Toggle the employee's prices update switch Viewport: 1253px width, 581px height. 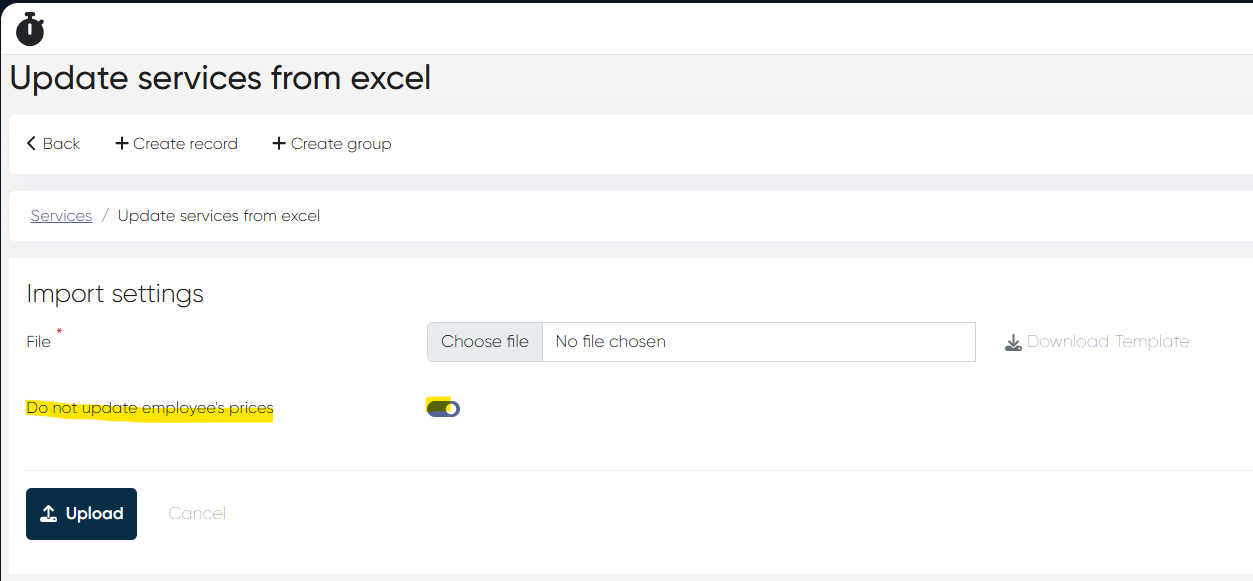point(443,408)
